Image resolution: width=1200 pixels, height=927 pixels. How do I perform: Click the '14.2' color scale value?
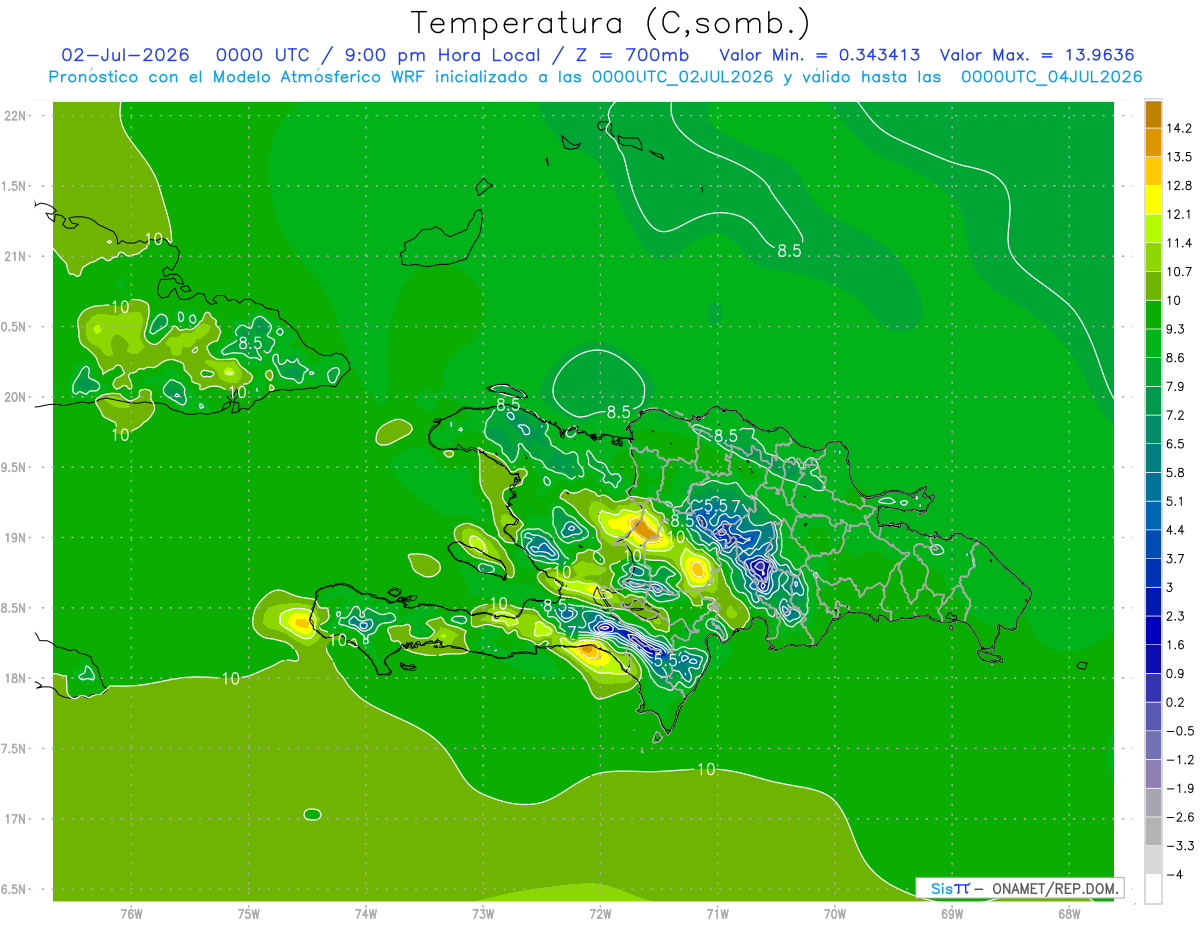point(1178,128)
